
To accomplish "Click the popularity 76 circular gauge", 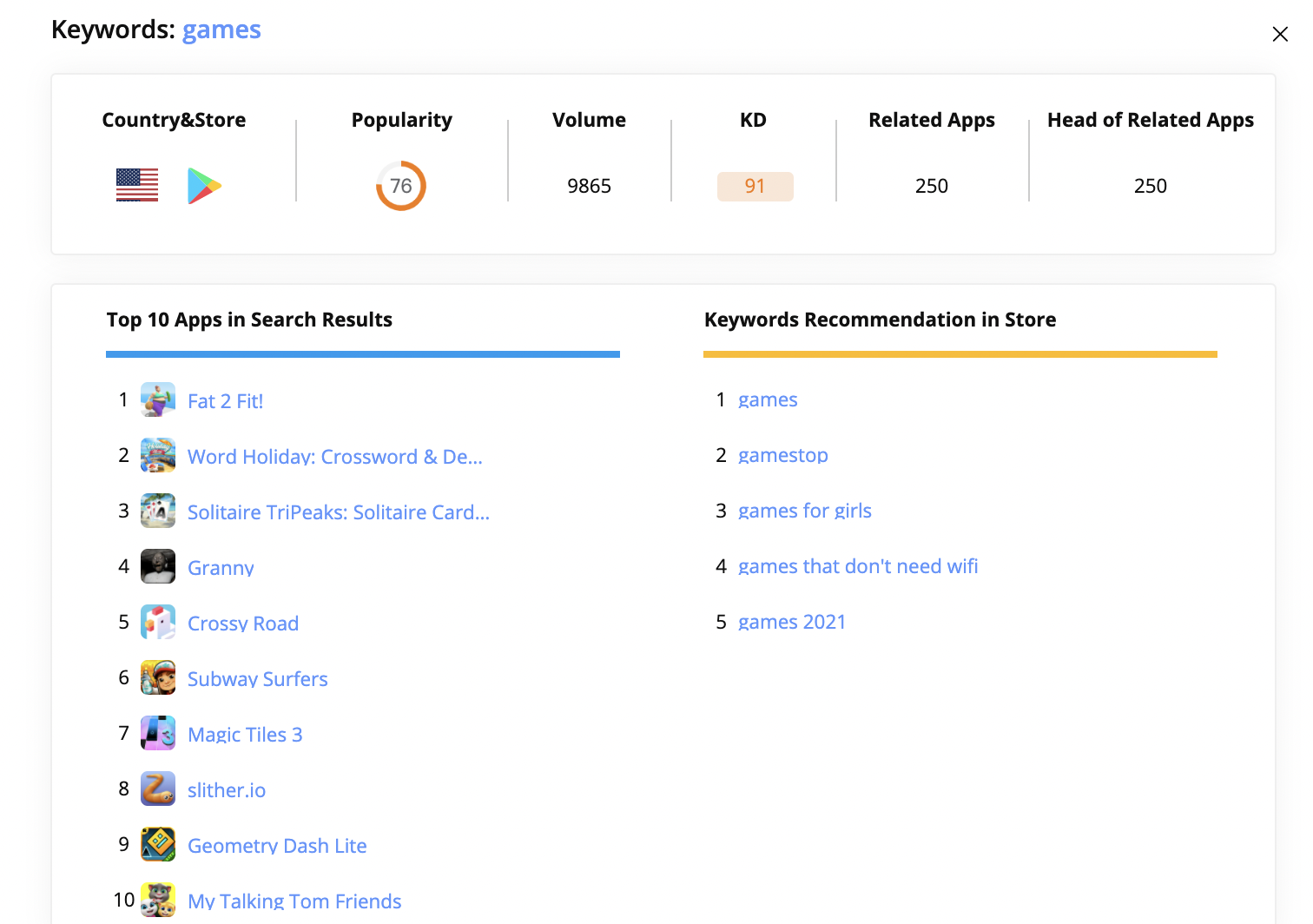I will click(401, 186).
